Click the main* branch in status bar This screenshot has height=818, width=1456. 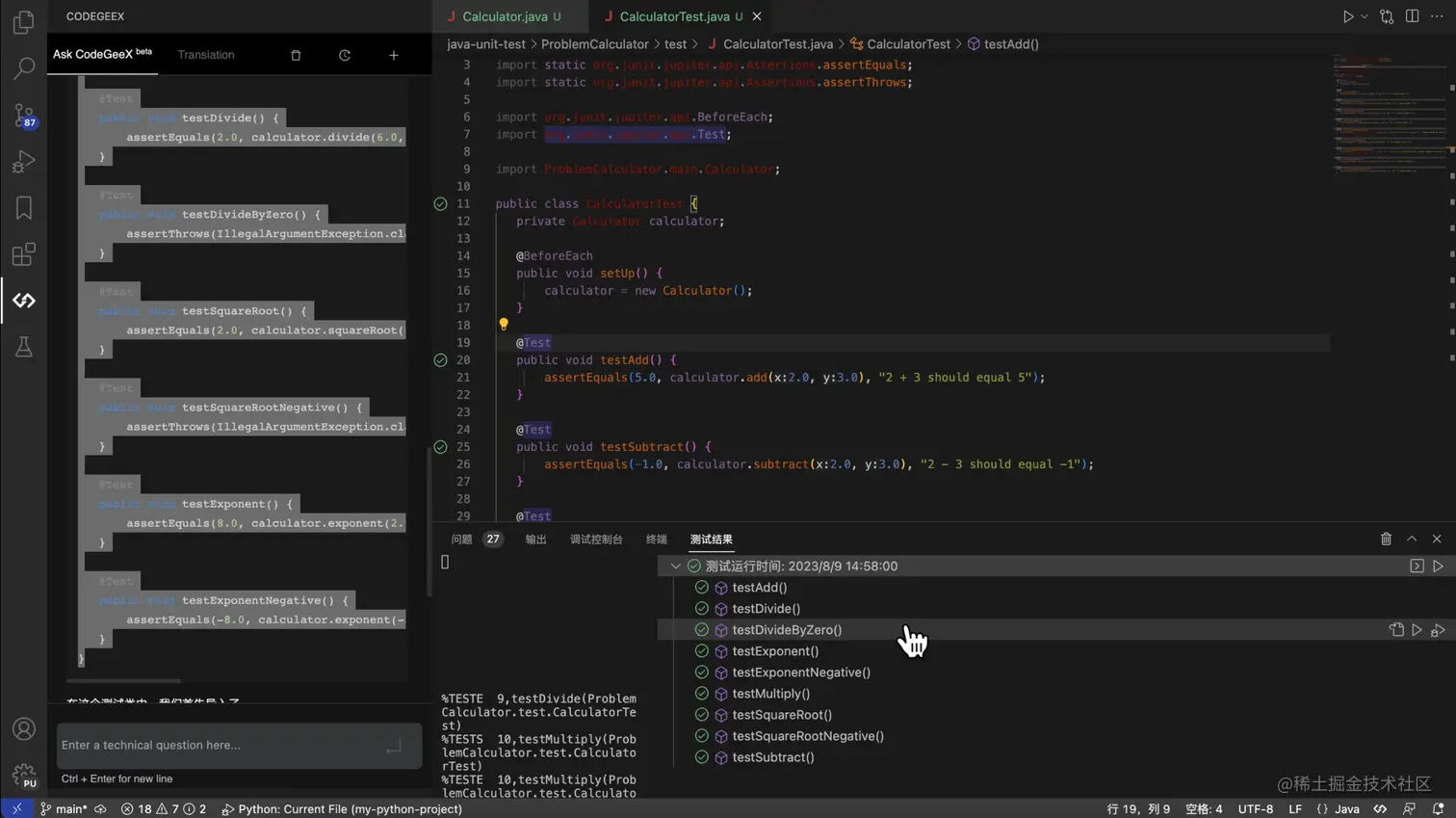click(x=64, y=809)
